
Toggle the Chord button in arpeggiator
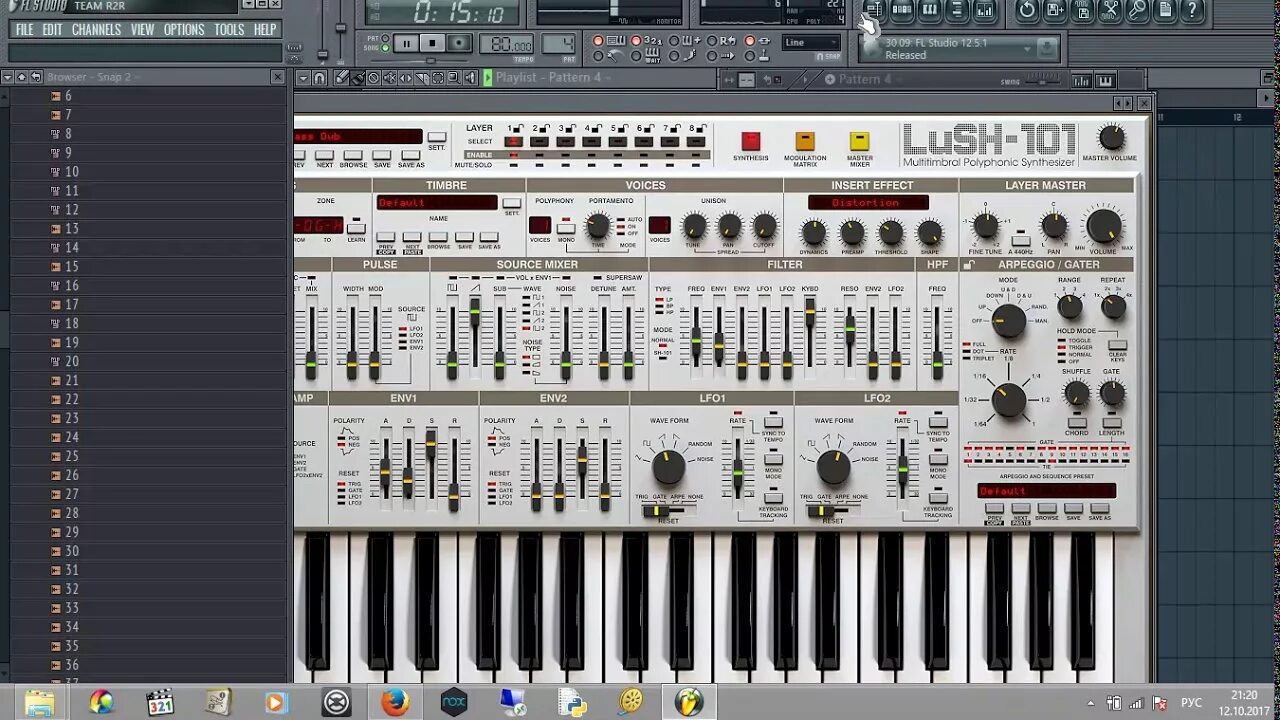point(1077,422)
